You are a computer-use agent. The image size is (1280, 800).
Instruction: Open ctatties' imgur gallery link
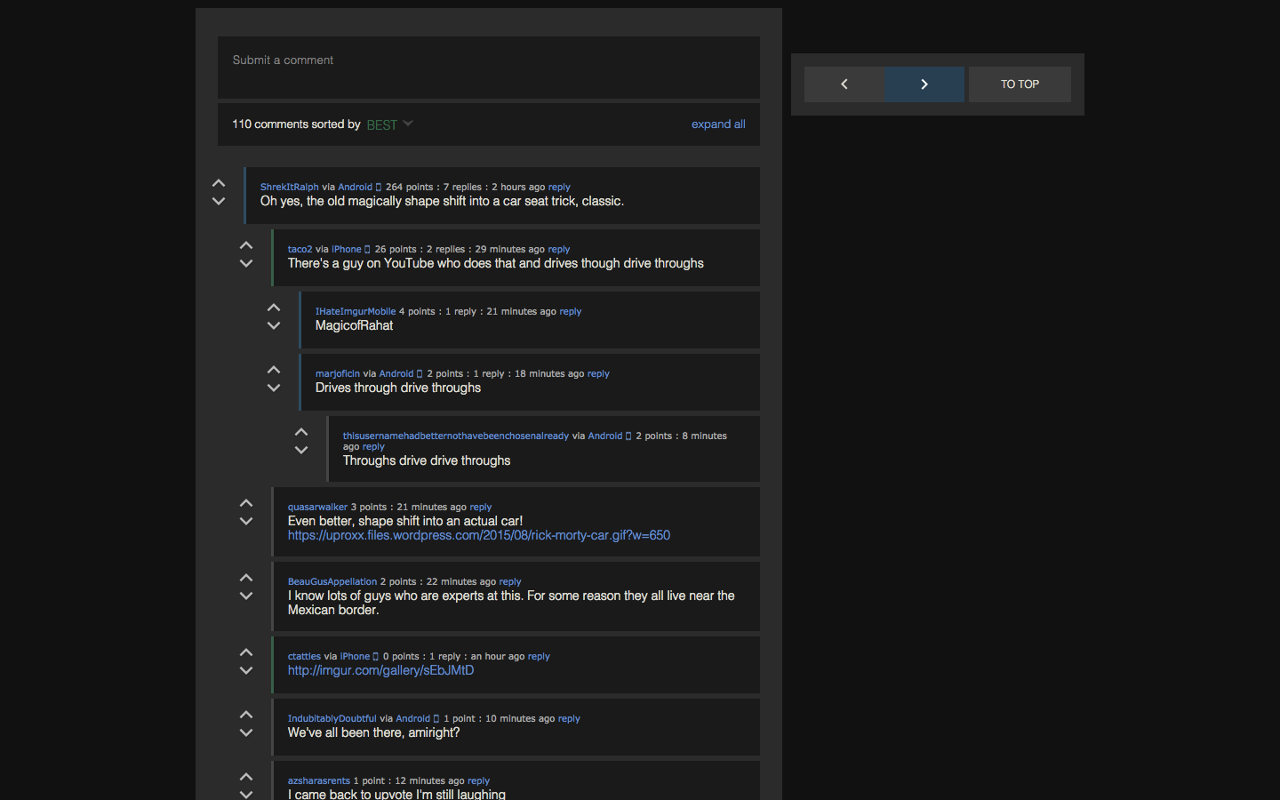coord(380,670)
